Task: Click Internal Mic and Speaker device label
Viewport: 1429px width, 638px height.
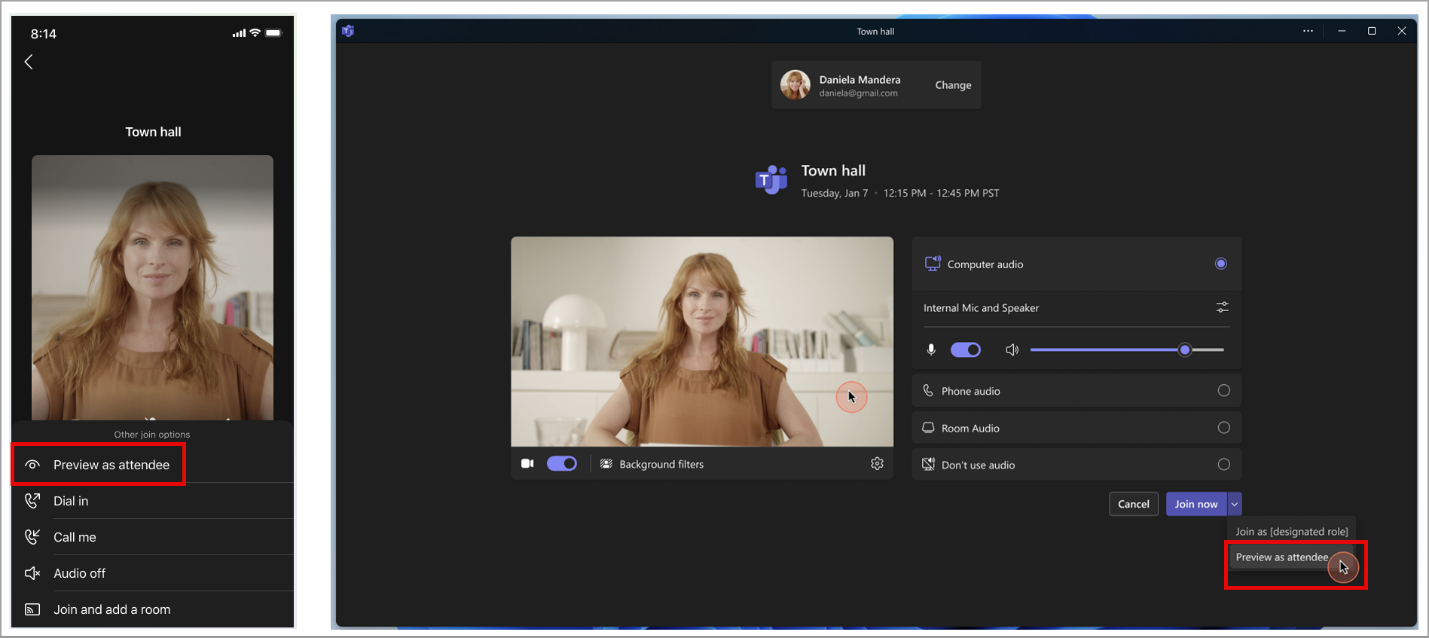Action: click(x=981, y=308)
